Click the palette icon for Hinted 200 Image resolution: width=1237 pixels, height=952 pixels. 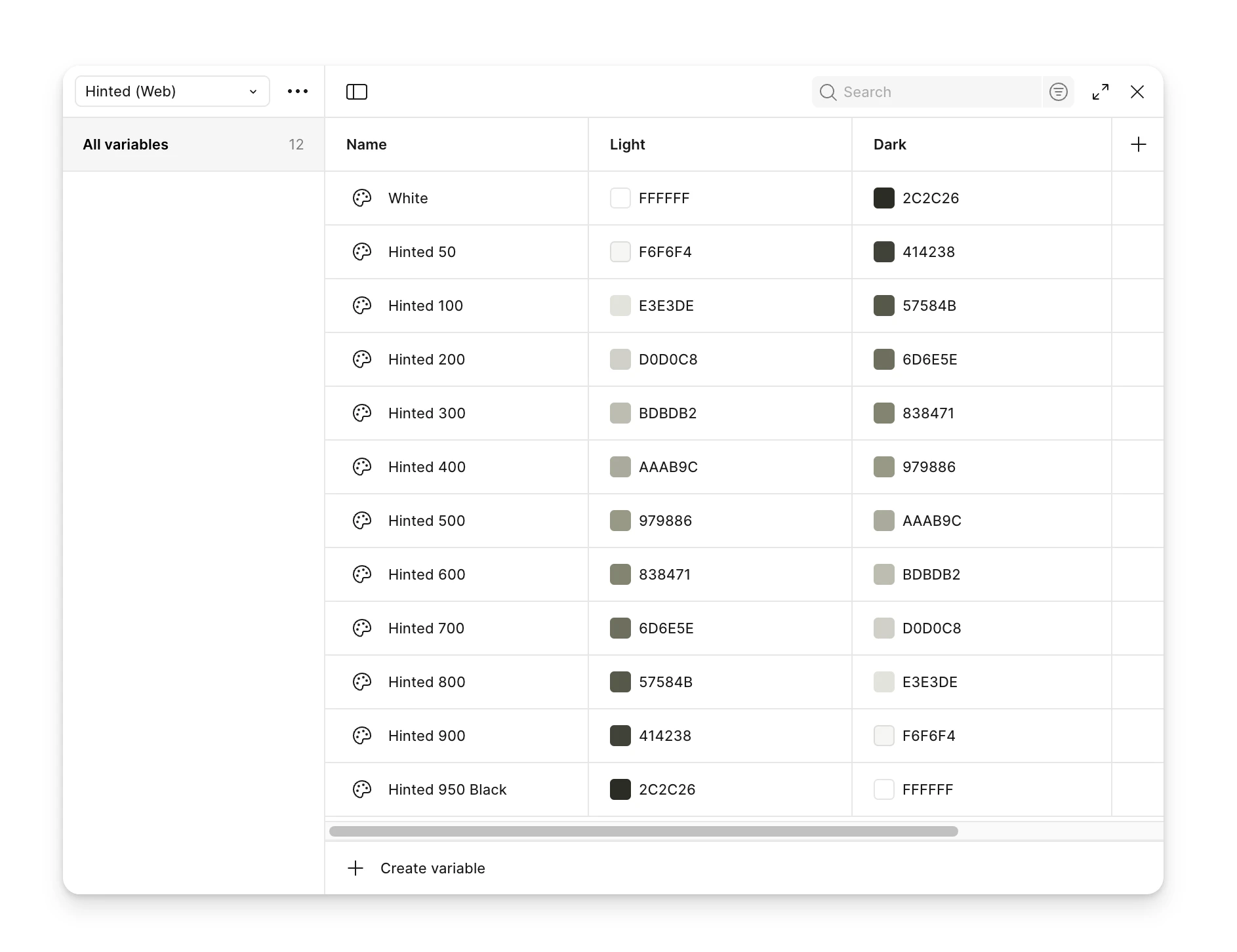[362, 359]
